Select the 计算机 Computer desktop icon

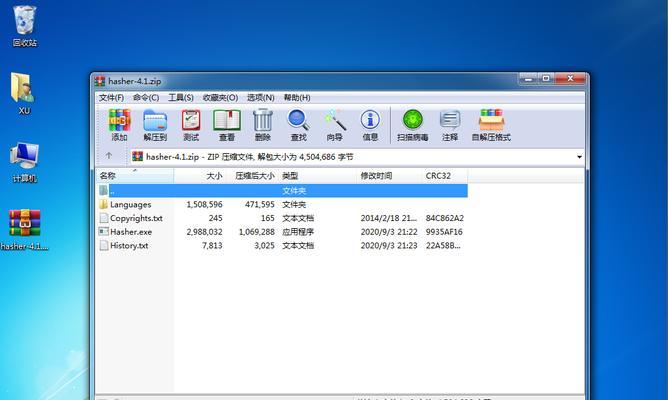pos(24,156)
